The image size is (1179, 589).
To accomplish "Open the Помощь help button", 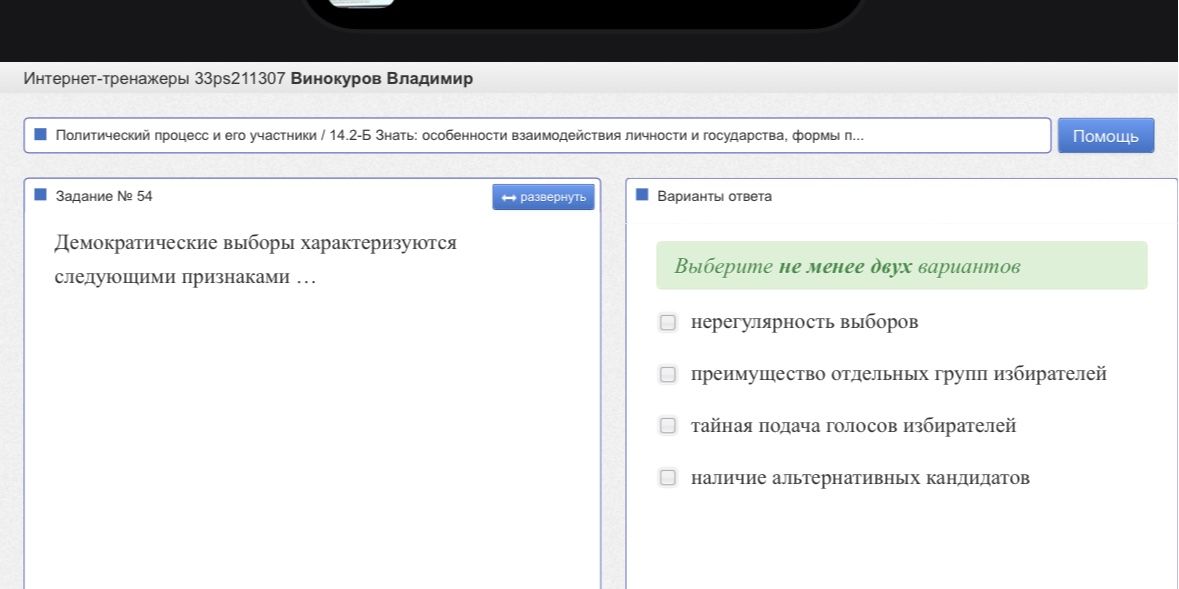I will (1105, 136).
